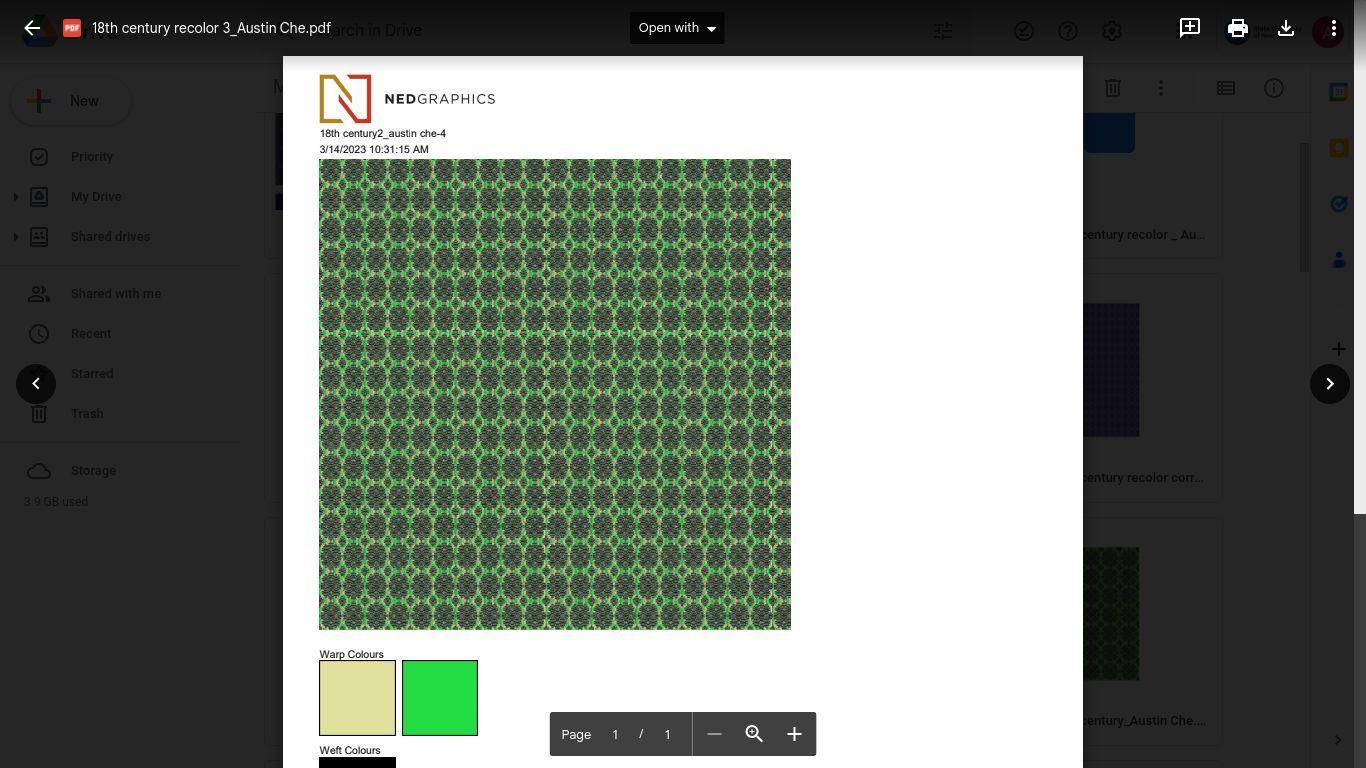Open the Drive toolbar three-dot menu
1366x768 pixels.
1161,88
